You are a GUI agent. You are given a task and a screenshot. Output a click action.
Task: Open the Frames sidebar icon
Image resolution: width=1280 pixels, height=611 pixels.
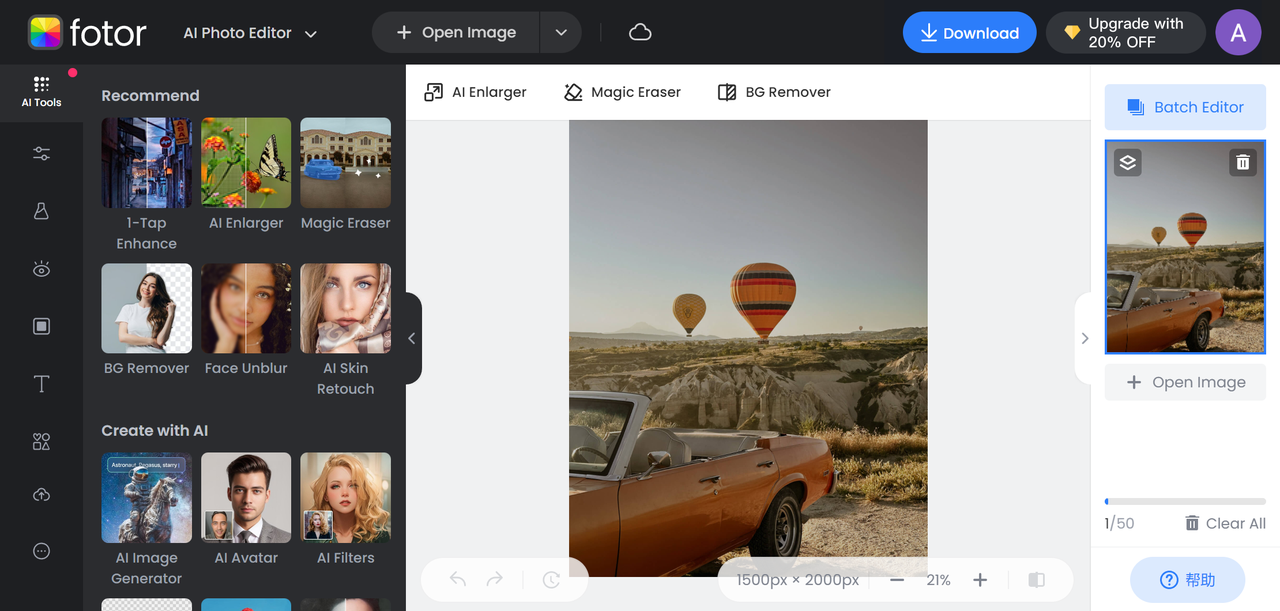point(41,326)
